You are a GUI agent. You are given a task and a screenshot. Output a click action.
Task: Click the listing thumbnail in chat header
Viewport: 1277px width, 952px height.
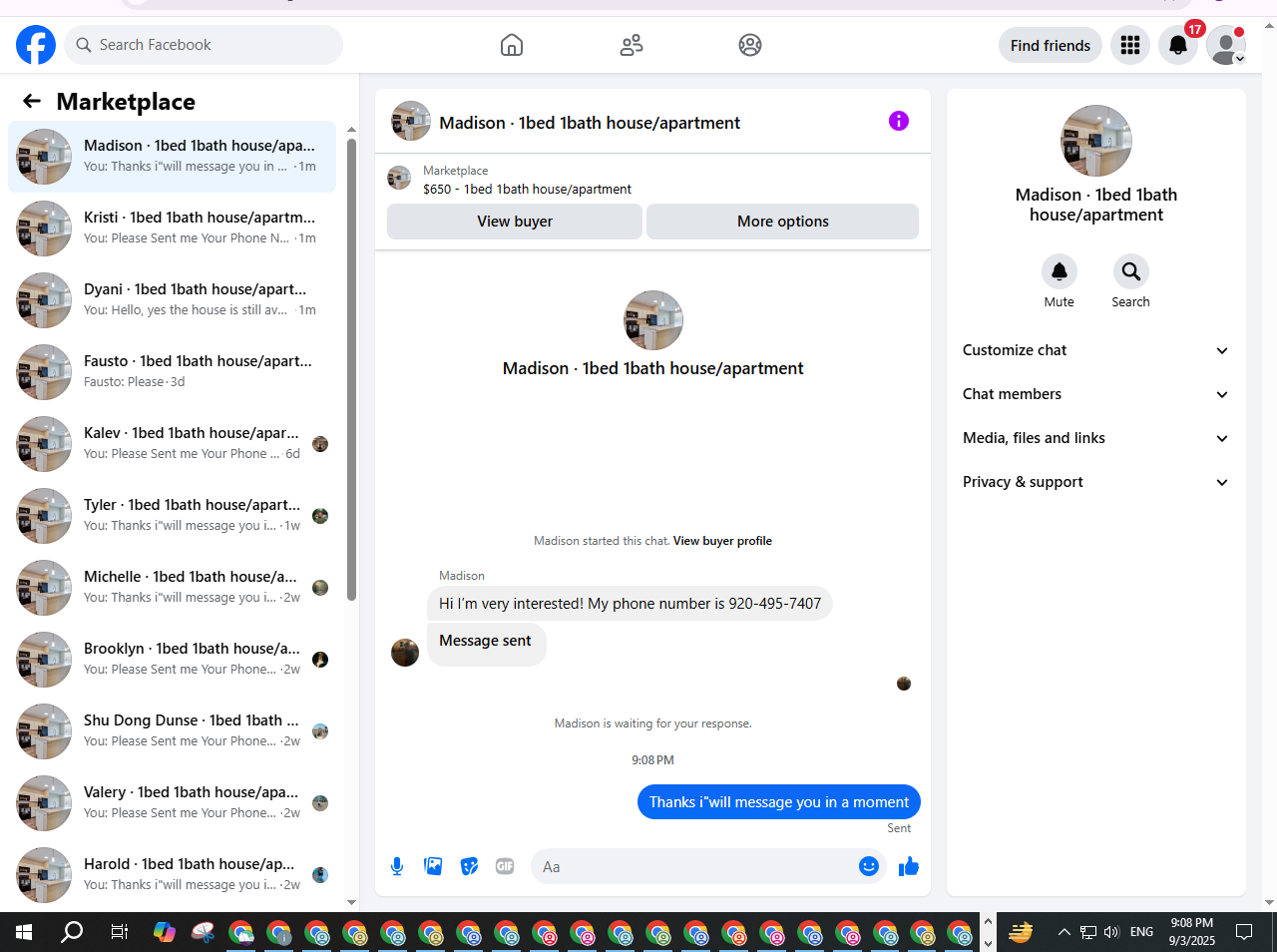[411, 121]
